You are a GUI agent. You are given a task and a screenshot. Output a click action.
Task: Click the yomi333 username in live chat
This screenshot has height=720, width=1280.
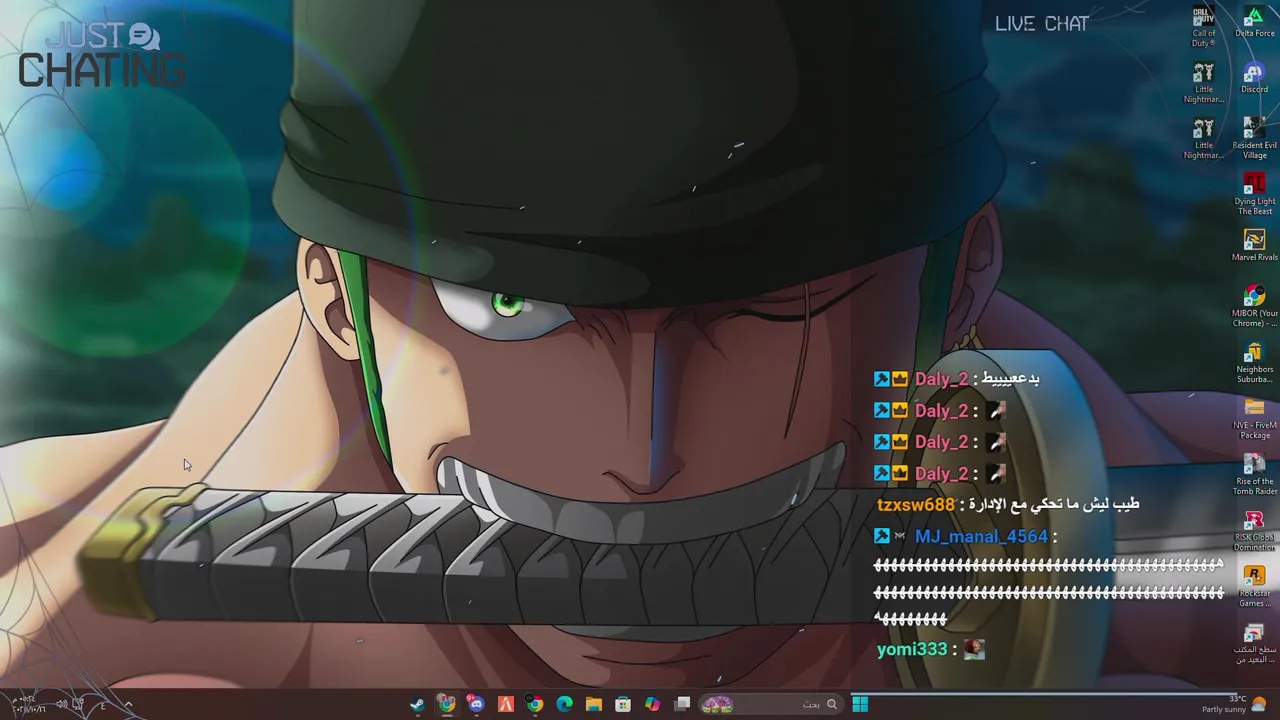click(912, 650)
